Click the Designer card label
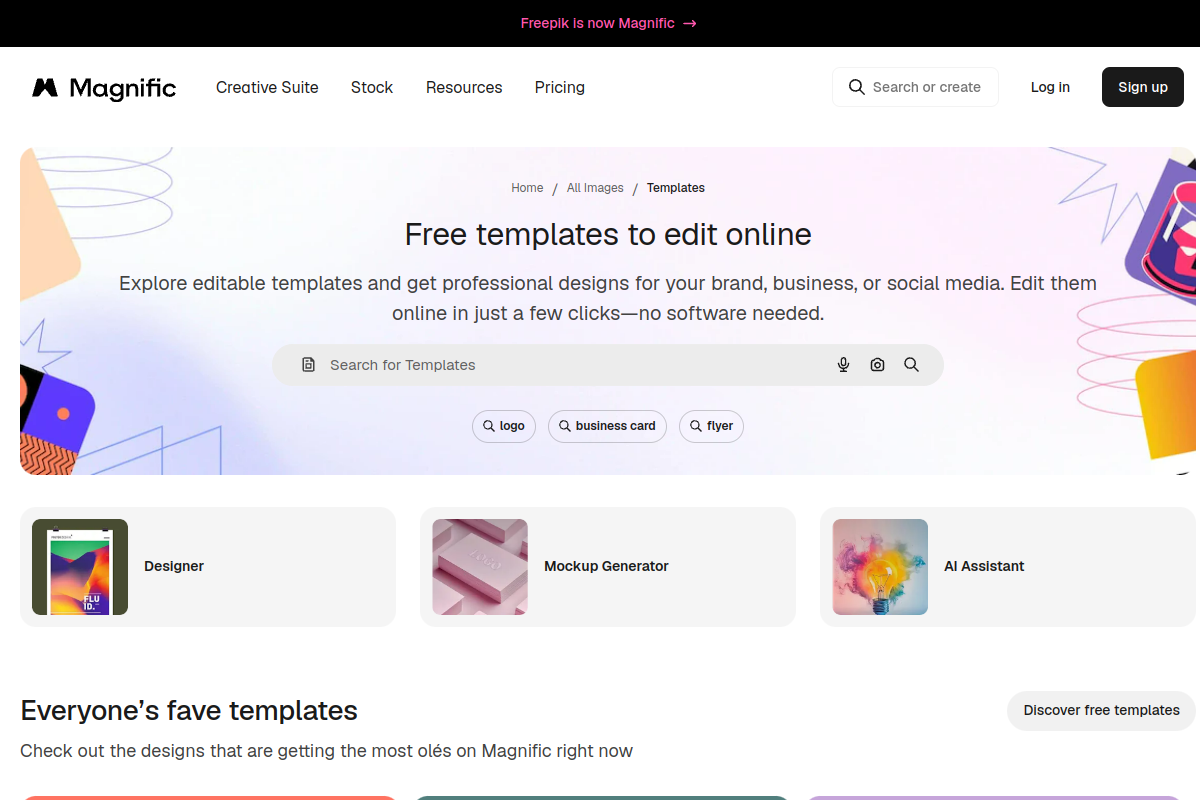The image size is (1200, 800). (x=174, y=566)
